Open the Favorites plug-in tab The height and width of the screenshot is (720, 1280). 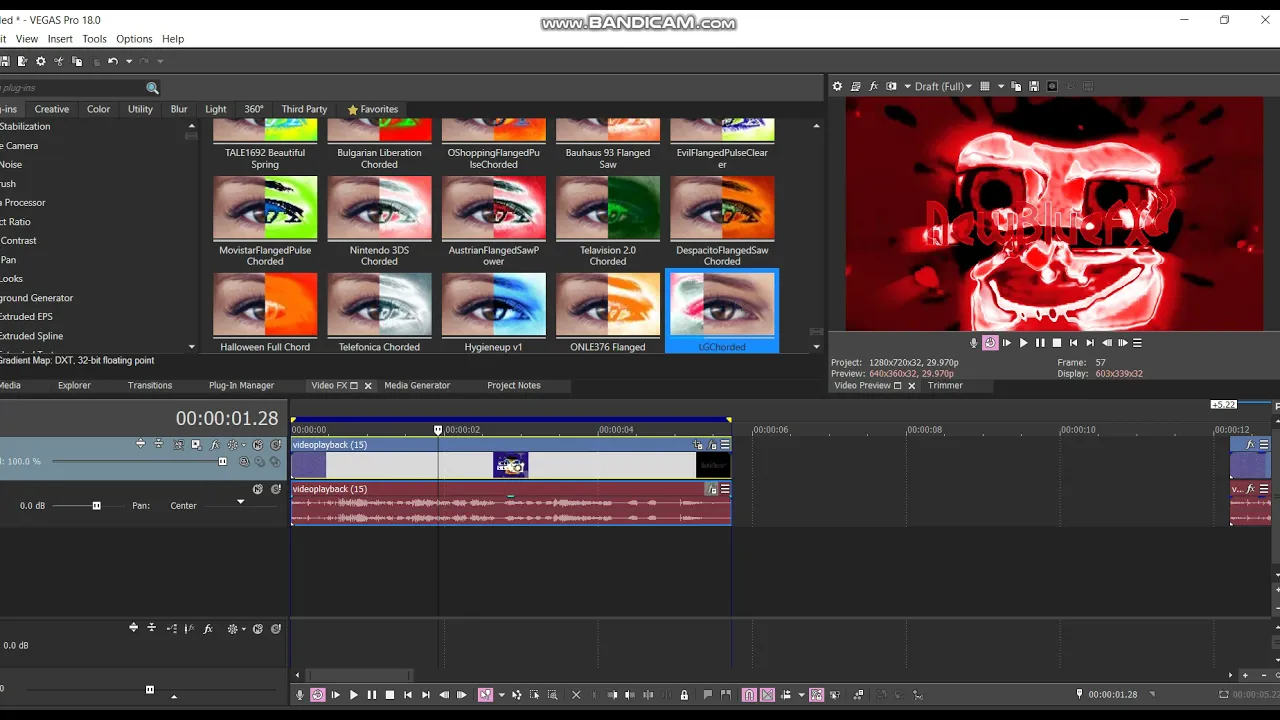(372, 109)
